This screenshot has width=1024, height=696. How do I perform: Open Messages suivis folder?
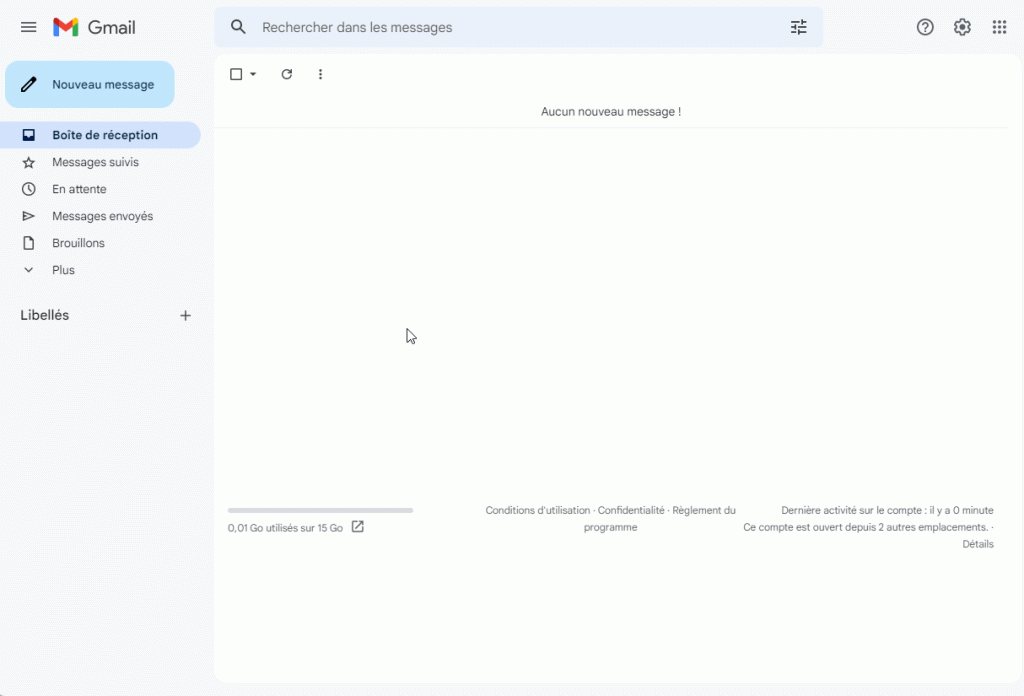(101, 162)
